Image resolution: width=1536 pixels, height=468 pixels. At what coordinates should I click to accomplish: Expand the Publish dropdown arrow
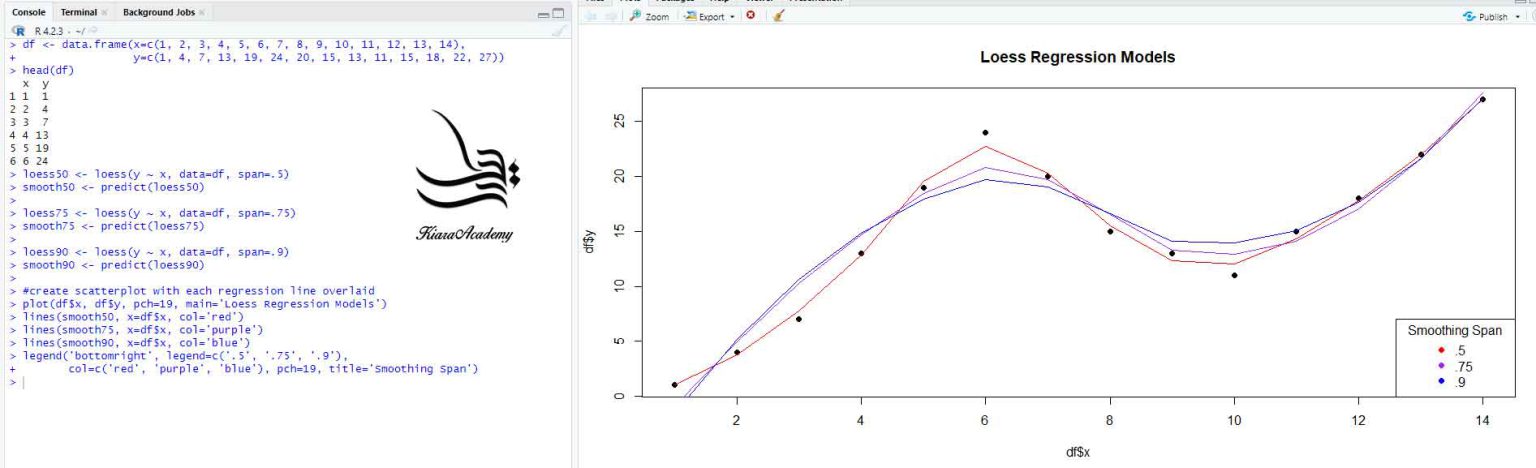[1518, 17]
